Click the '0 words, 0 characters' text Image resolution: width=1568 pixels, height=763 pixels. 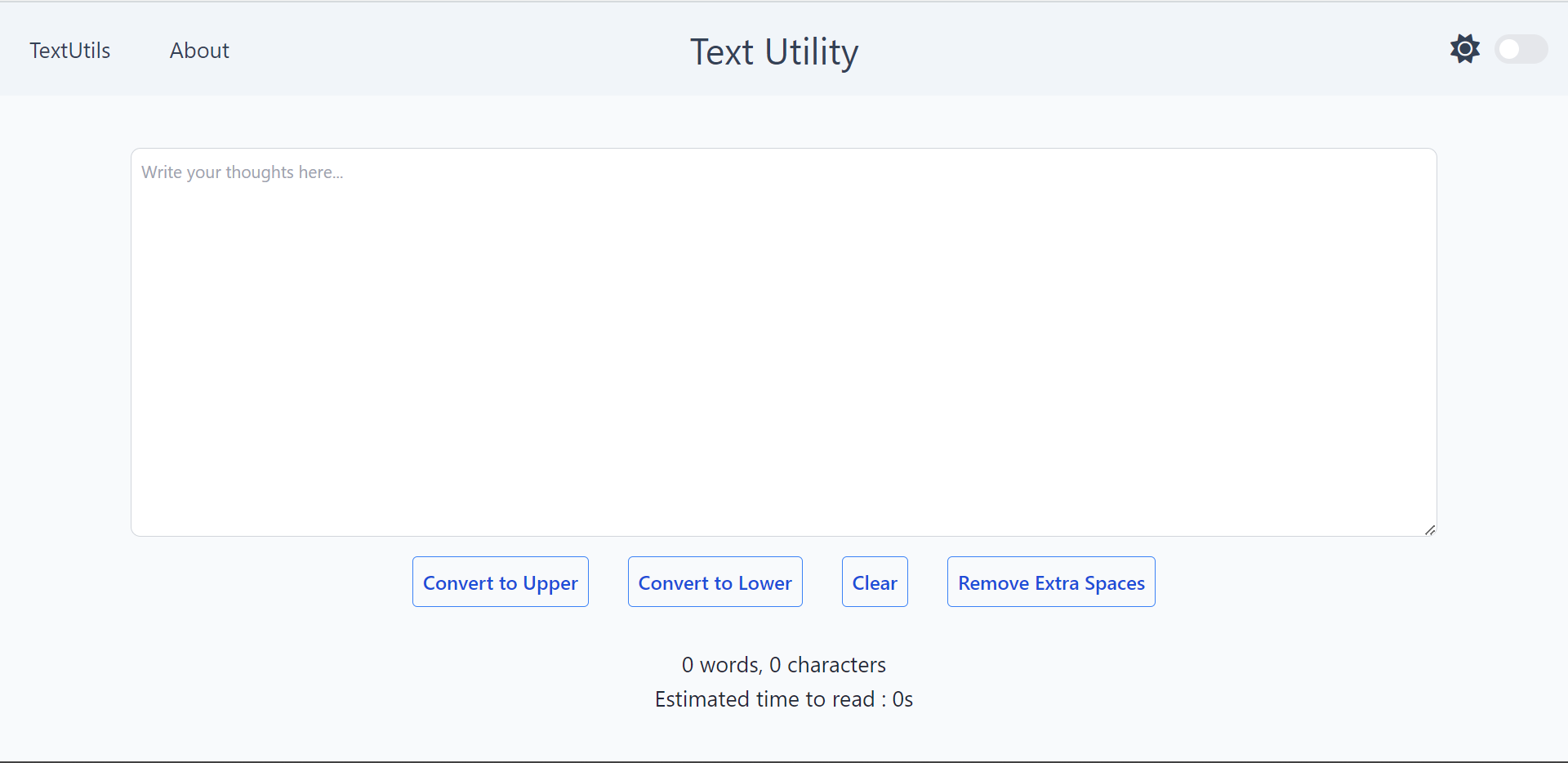point(784,665)
